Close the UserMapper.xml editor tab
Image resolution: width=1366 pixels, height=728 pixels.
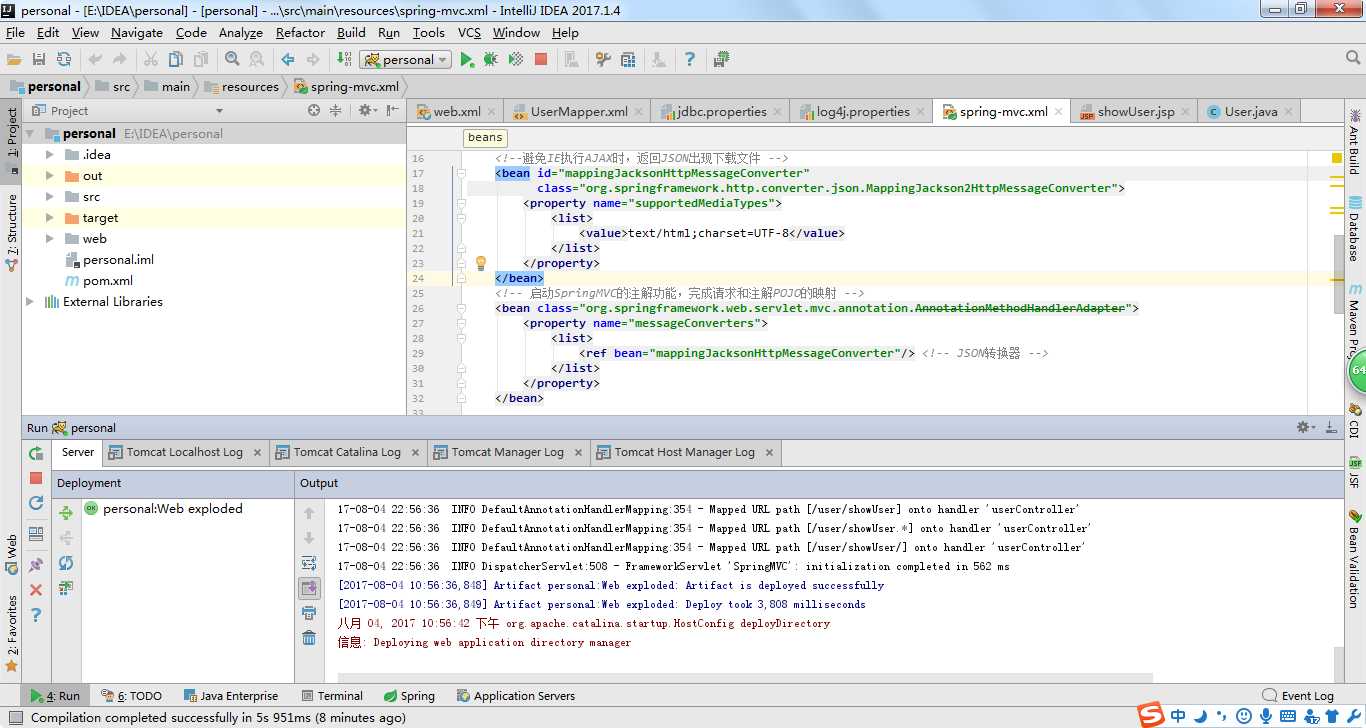640,113
